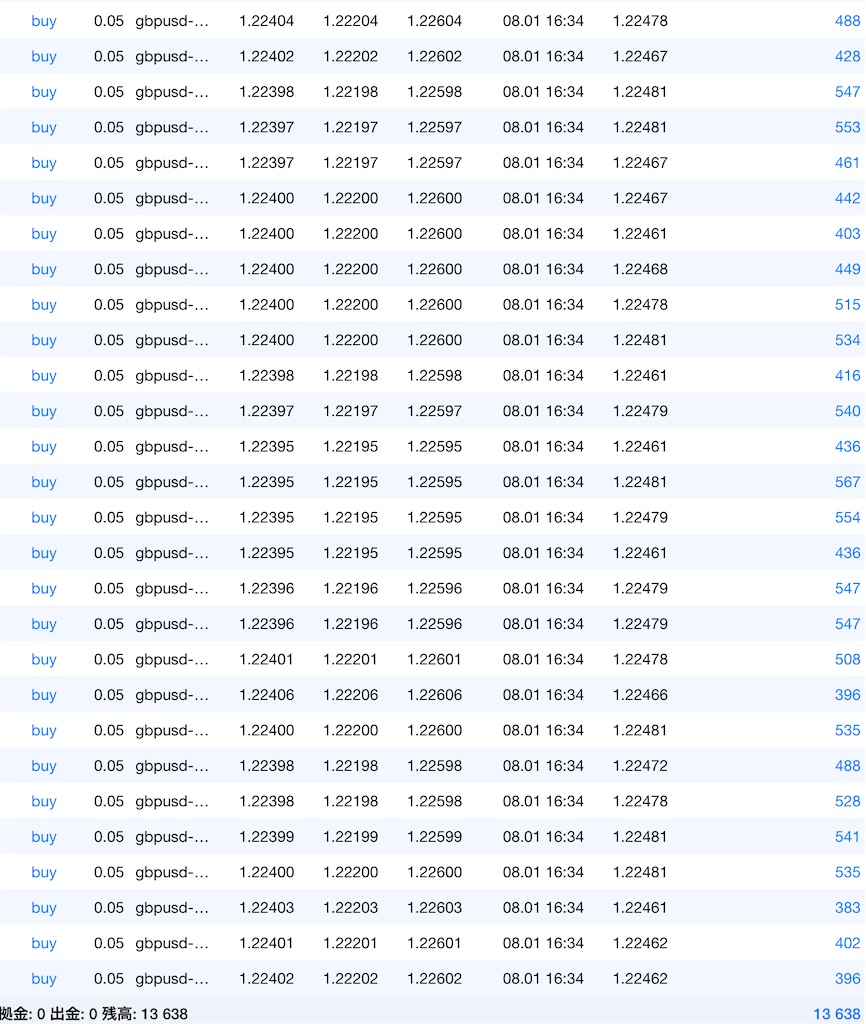Click the 08.01 16:34 time in the 442 profit row
This screenshot has width=866, height=1024.
click(543, 198)
